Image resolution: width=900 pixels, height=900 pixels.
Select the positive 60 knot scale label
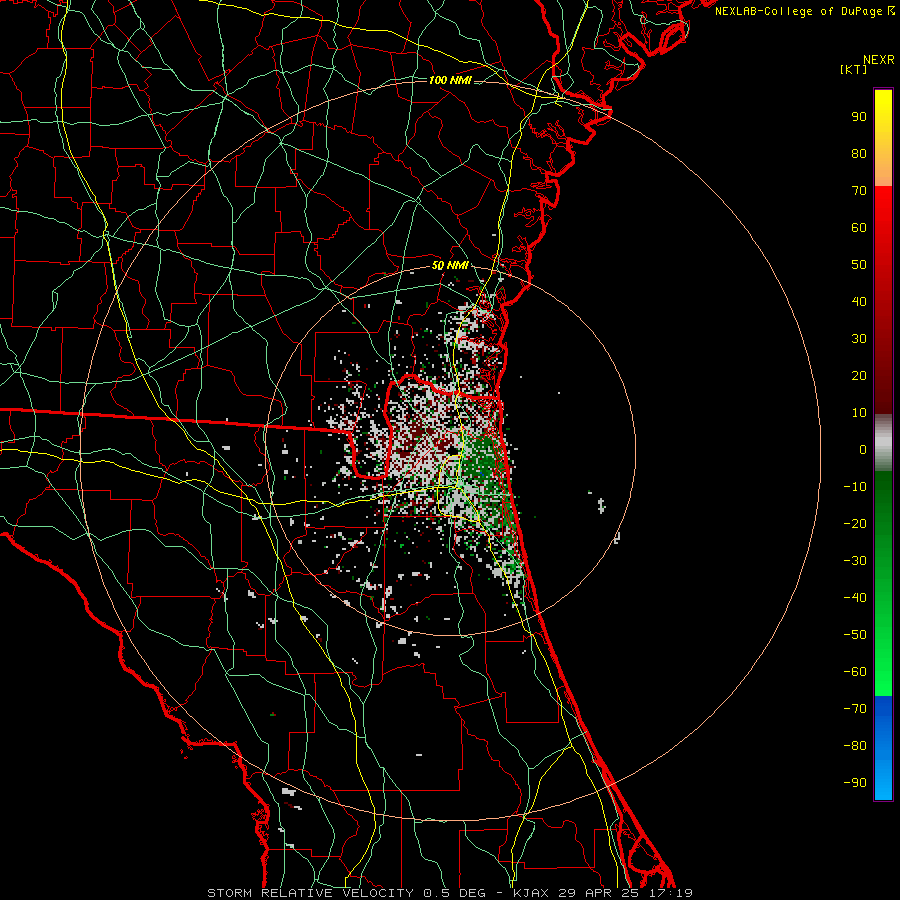click(x=859, y=228)
